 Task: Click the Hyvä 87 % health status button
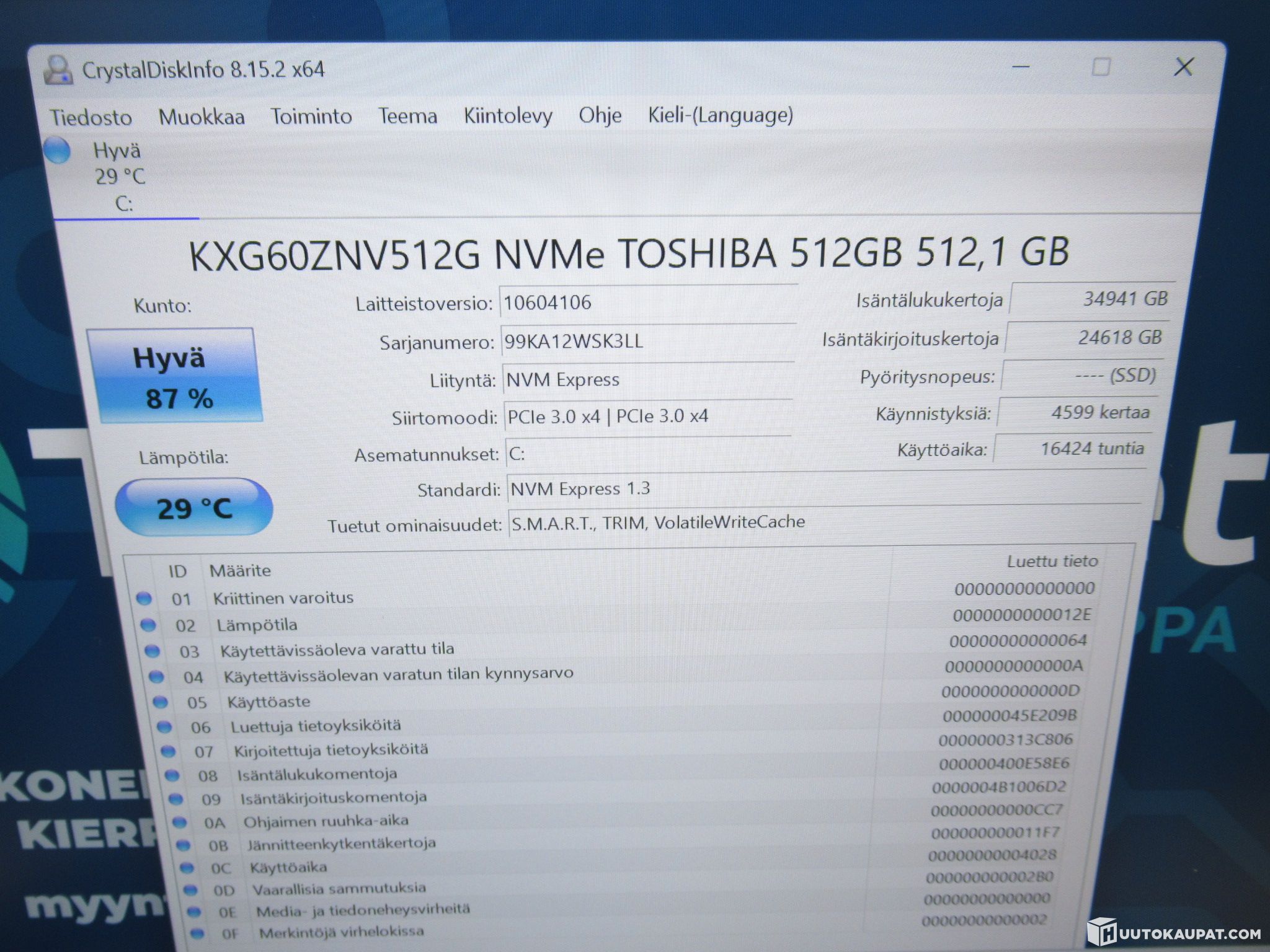(x=175, y=376)
